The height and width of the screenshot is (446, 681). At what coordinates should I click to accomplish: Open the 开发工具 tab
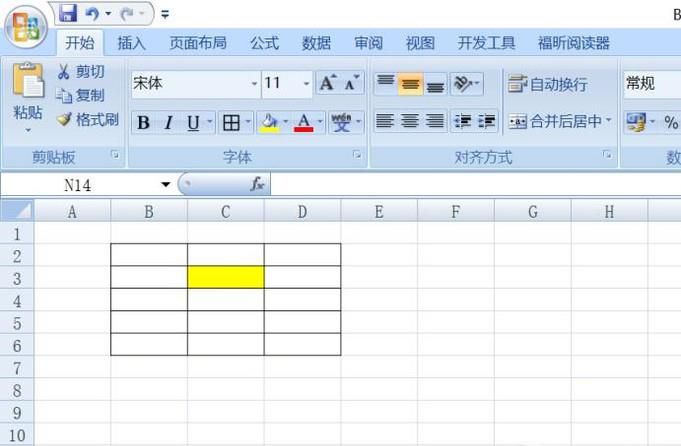[486, 43]
